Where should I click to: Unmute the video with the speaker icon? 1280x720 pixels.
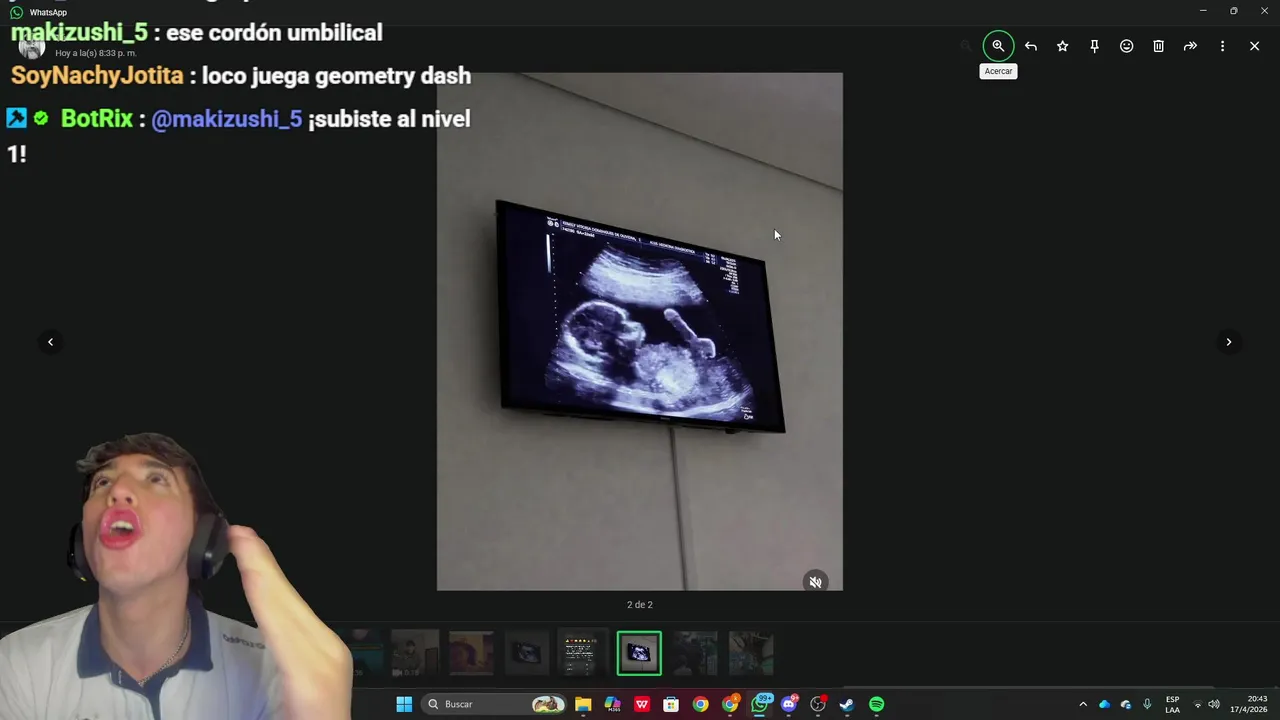tap(816, 582)
